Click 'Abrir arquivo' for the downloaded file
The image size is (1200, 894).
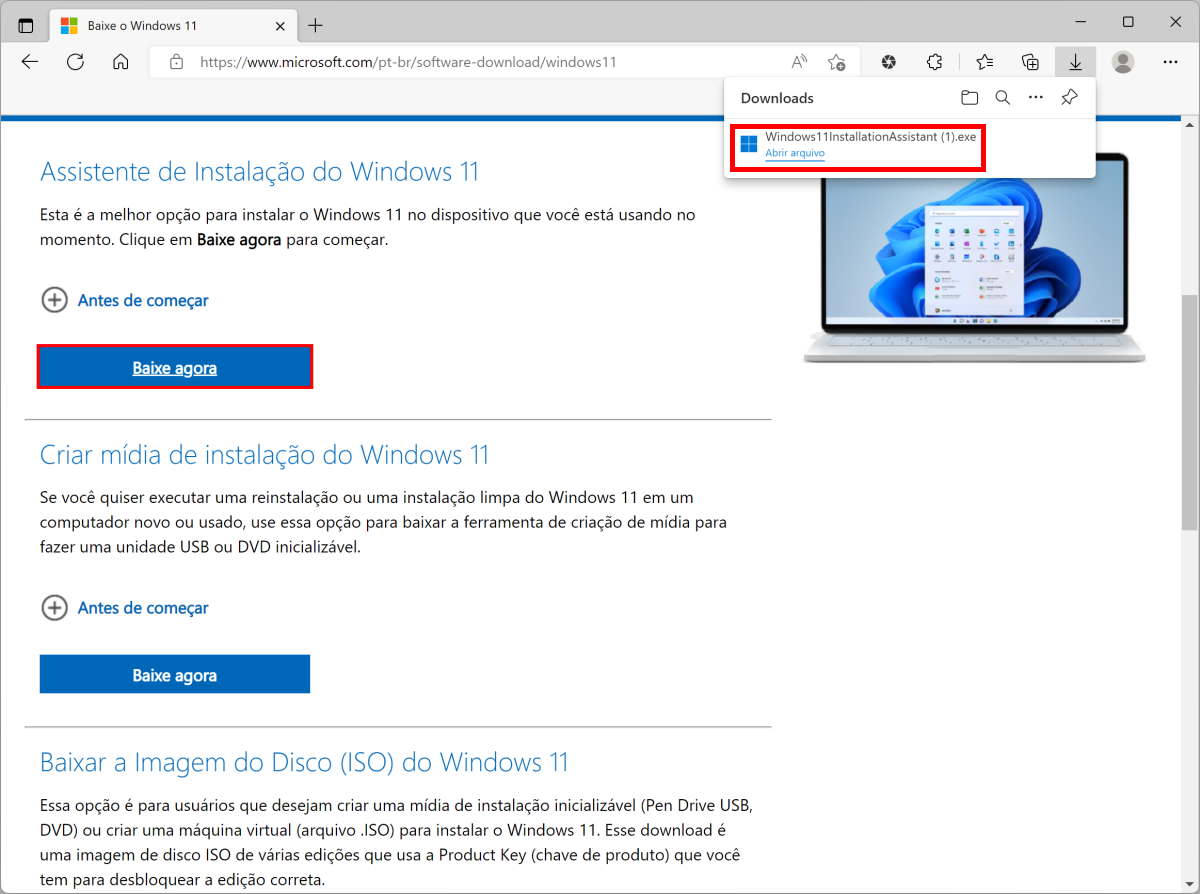(x=795, y=153)
